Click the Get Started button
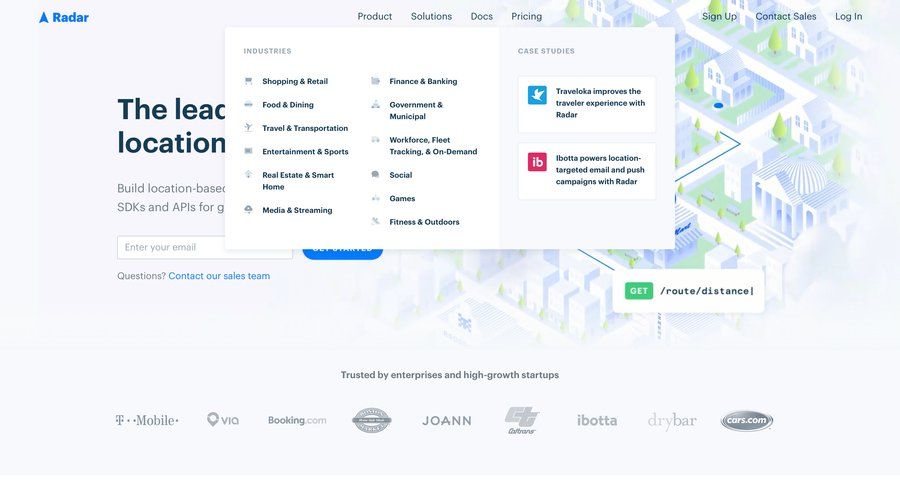The width and height of the screenshot is (900, 484). [x=343, y=251]
